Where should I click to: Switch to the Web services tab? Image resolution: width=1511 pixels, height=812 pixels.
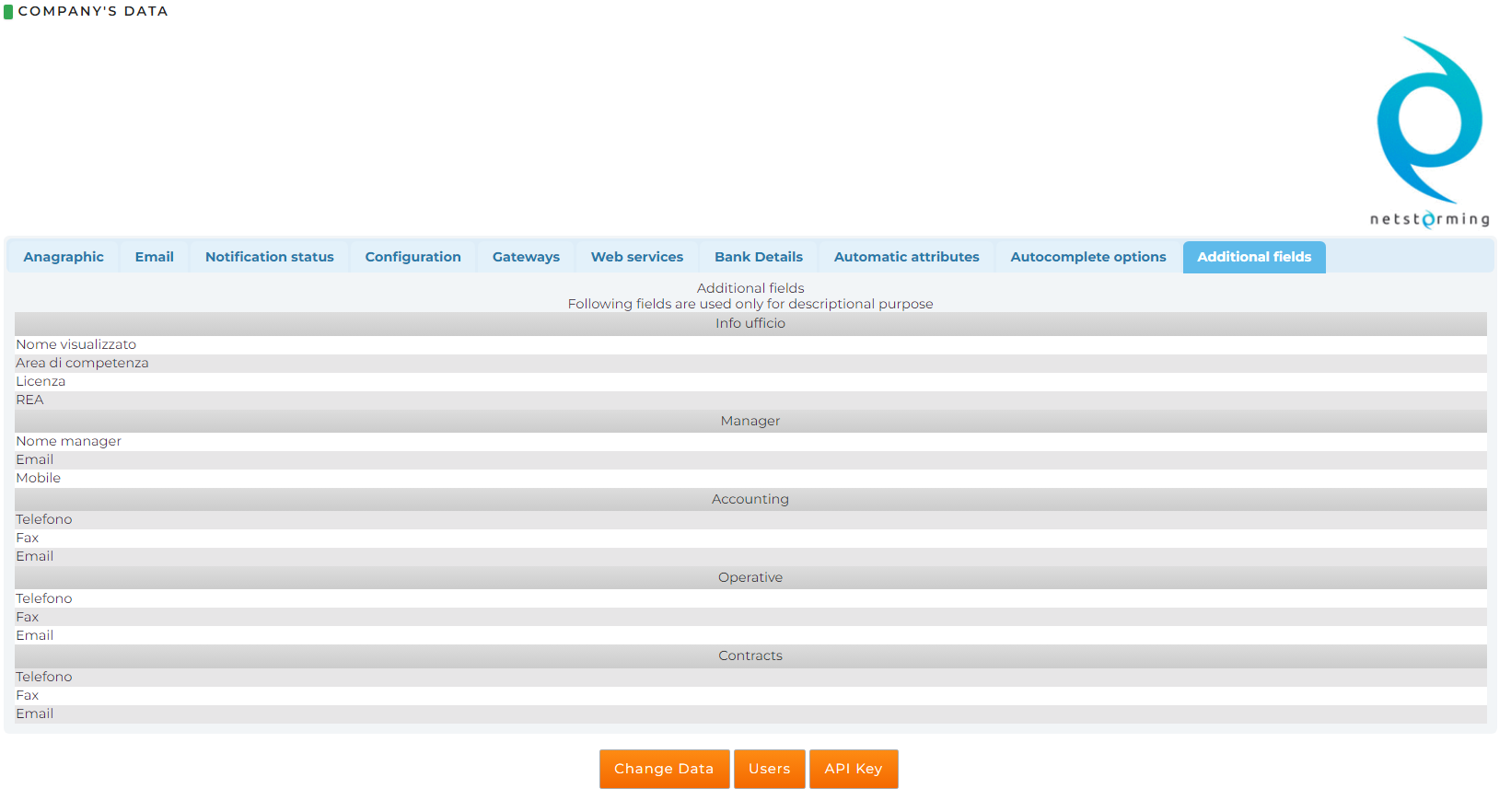(x=636, y=257)
